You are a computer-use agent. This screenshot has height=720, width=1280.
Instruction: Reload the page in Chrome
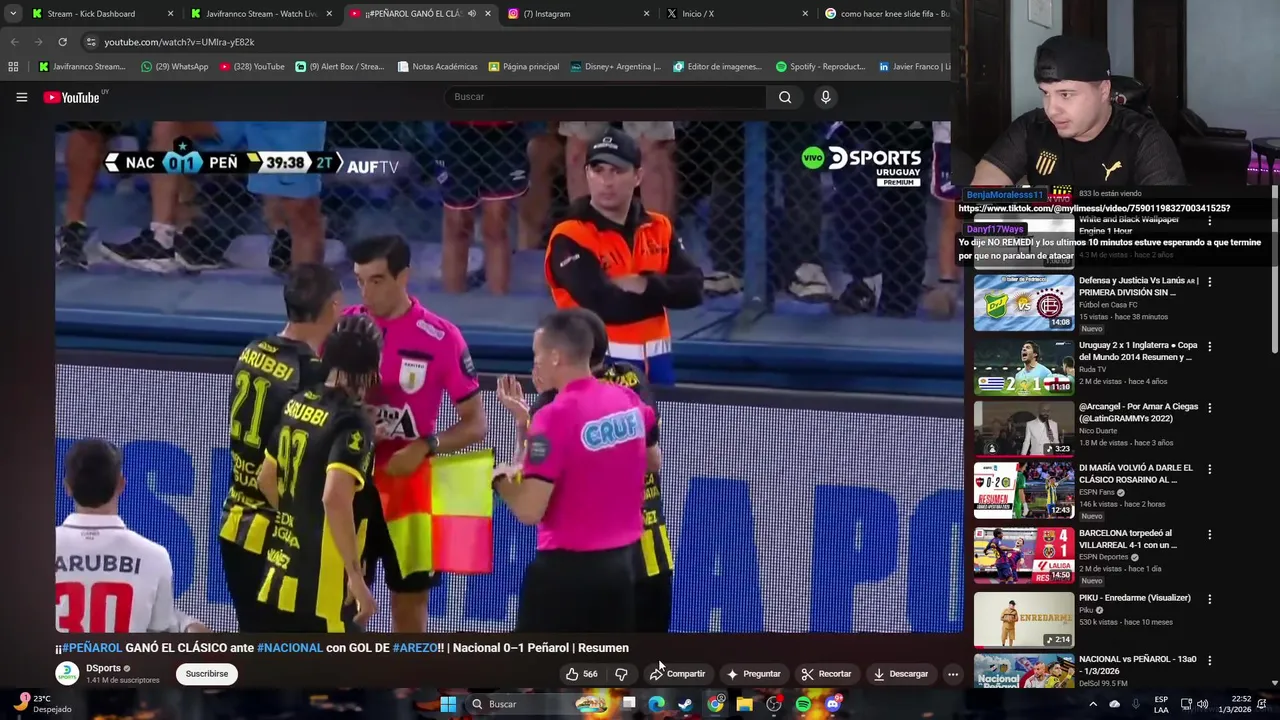(x=62, y=42)
